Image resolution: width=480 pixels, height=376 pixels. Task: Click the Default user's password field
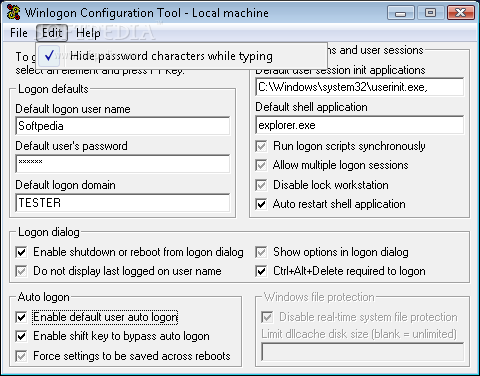point(123,163)
